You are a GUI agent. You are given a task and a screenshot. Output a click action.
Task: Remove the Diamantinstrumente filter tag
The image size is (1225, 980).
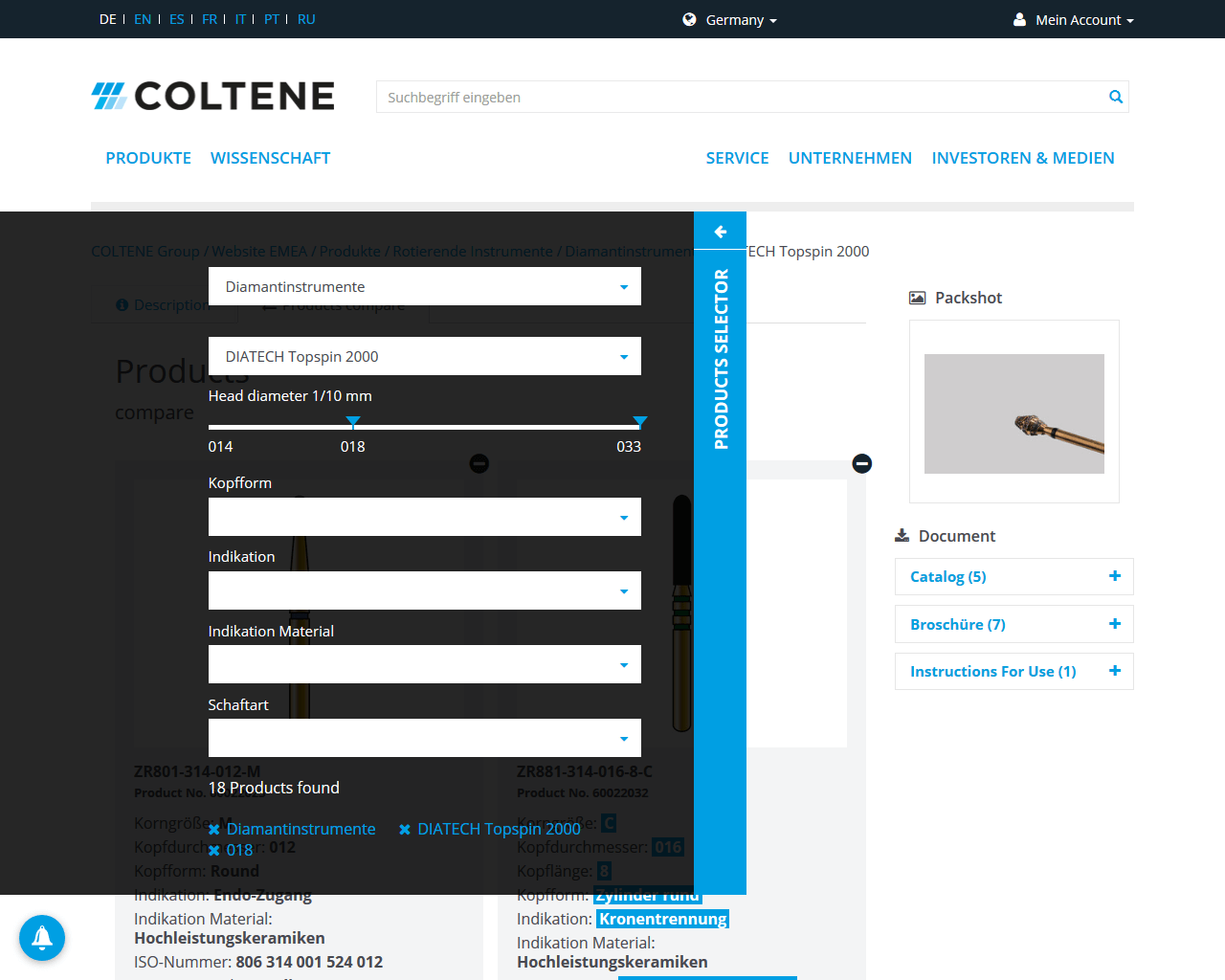214,830
